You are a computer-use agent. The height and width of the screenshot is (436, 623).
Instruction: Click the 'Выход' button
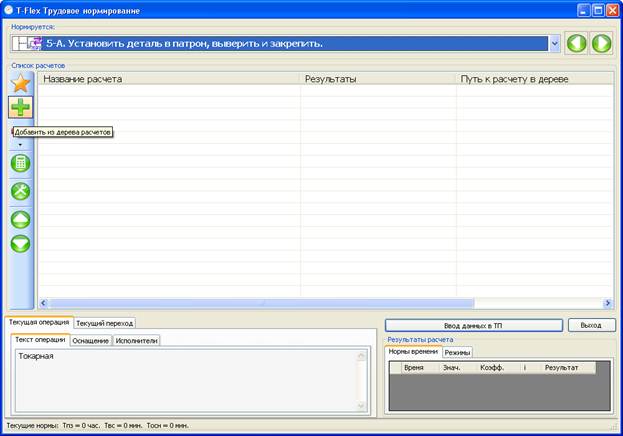tap(591, 325)
